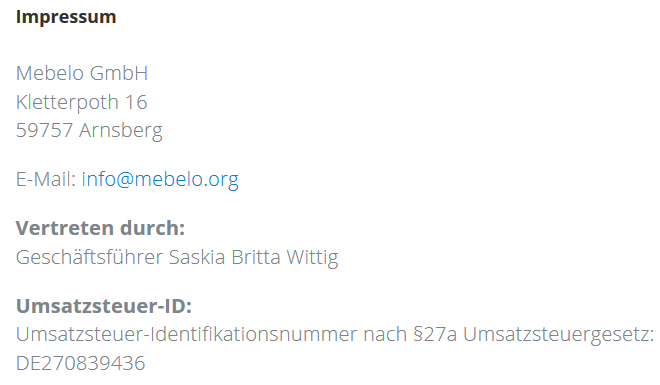The image size is (660, 385).
Task: Click the word Mebelo in company name
Action: coord(50,73)
